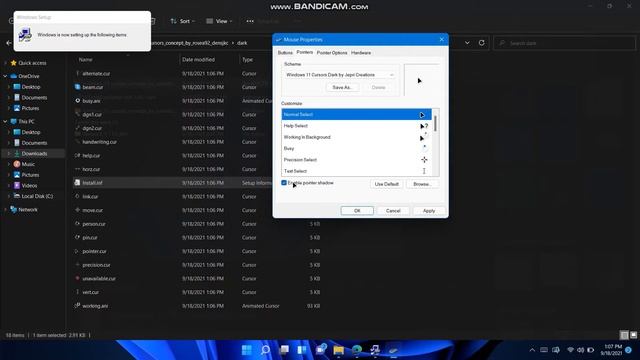This screenshot has height=360, width=640.
Task: Open the Sort menu in File Explorer
Action: tap(182, 21)
